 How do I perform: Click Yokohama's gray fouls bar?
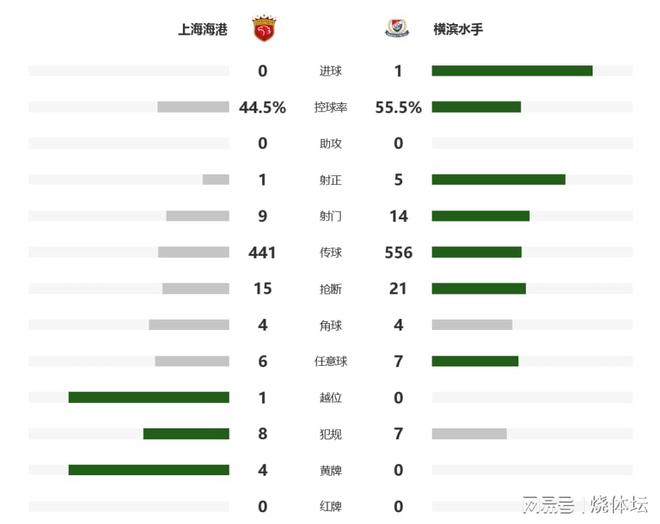(469, 434)
